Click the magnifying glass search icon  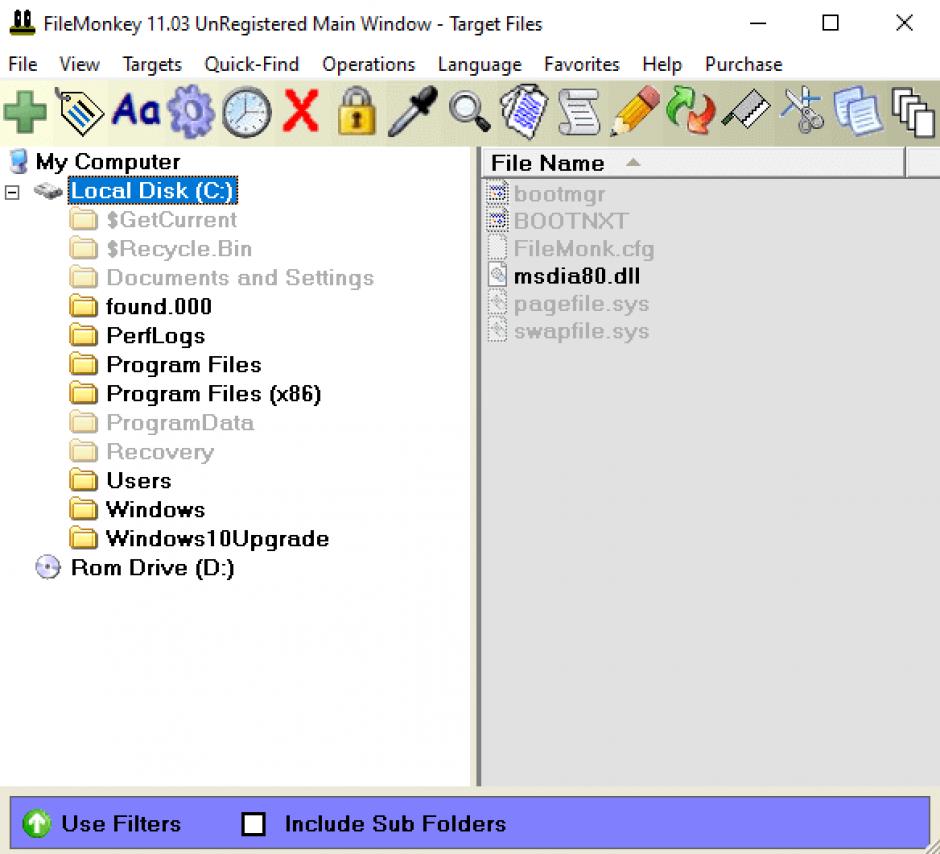pos(469,111)
